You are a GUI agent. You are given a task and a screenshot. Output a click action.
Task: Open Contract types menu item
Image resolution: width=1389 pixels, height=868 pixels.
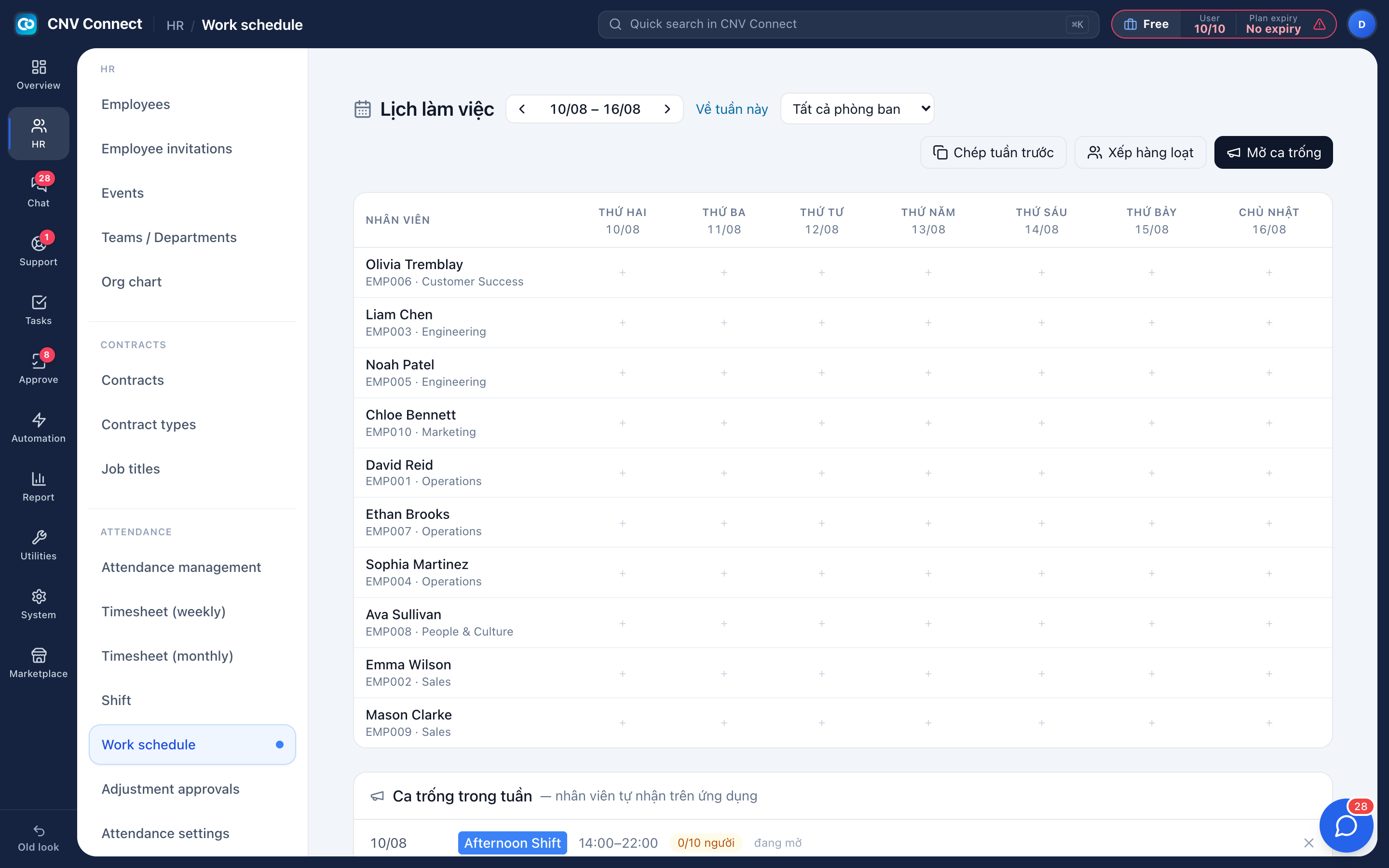pos(192,424)
